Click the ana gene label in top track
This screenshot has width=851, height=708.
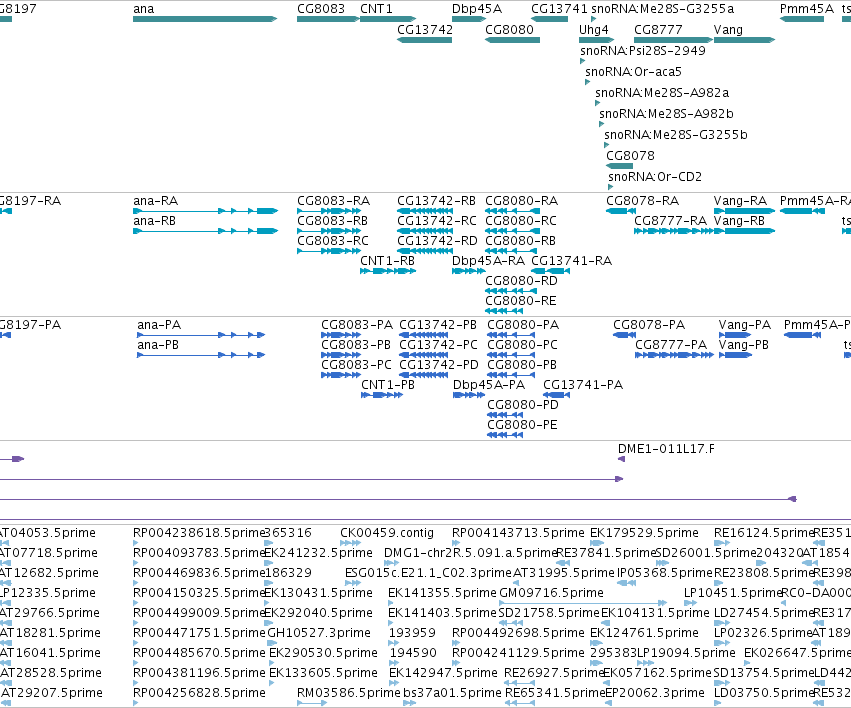(143, 9)
